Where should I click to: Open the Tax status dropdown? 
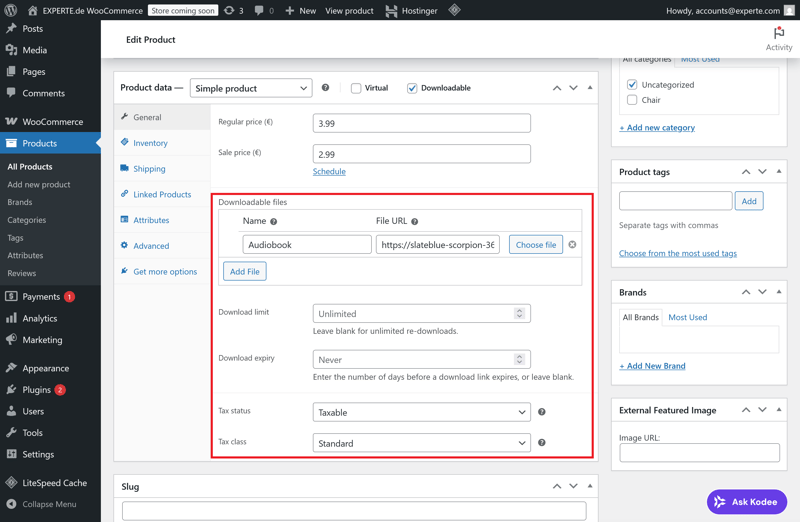coord(421,412)
